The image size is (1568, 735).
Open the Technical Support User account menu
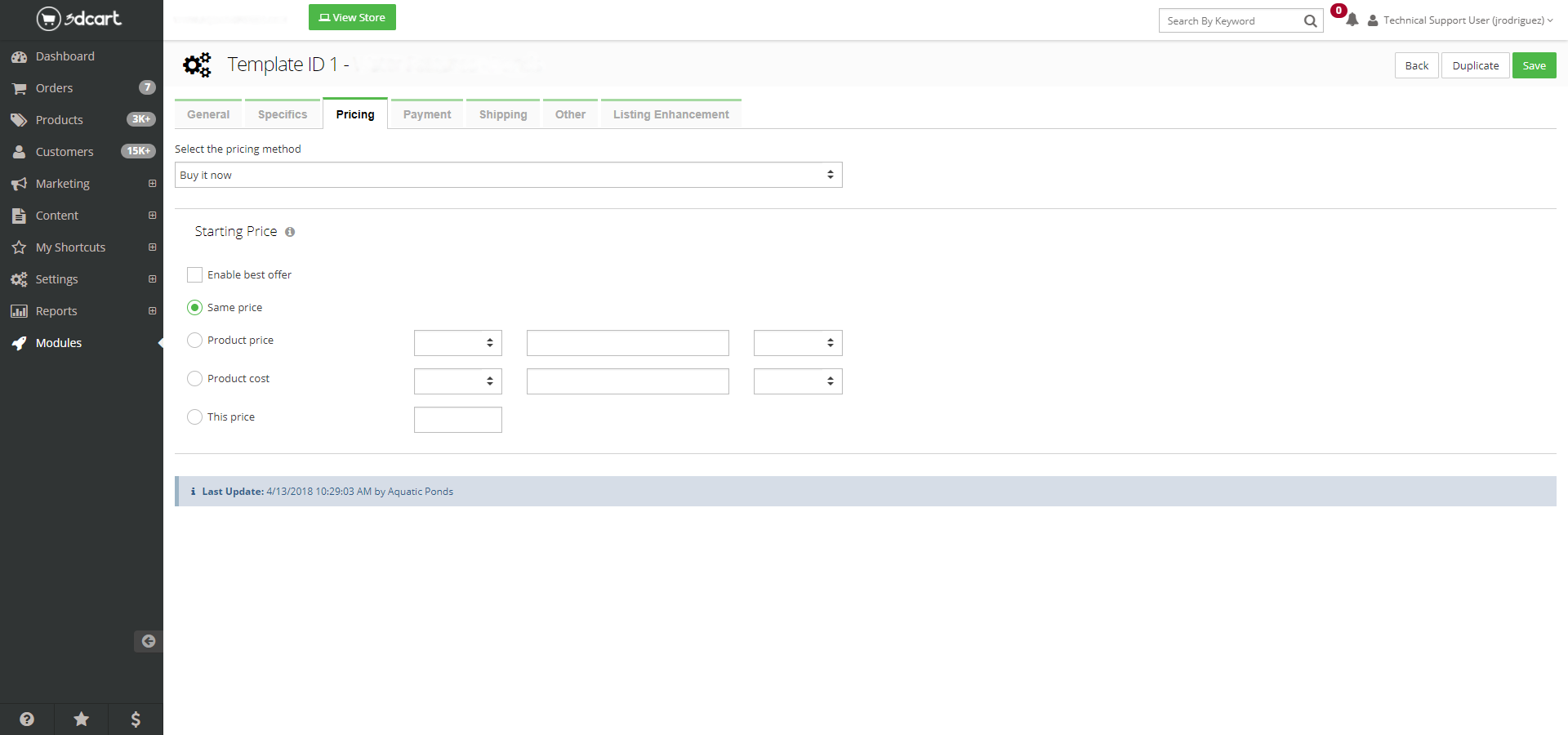(1460, 20)
